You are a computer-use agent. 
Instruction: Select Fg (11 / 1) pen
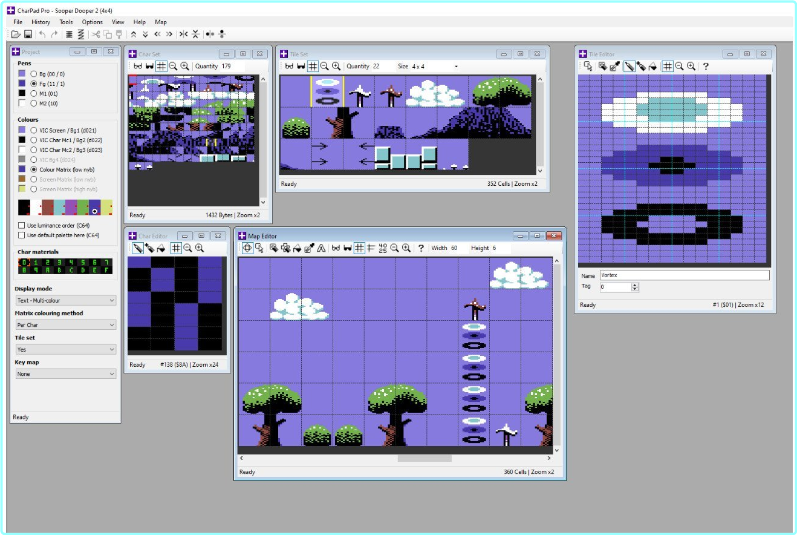pos(34,83)
